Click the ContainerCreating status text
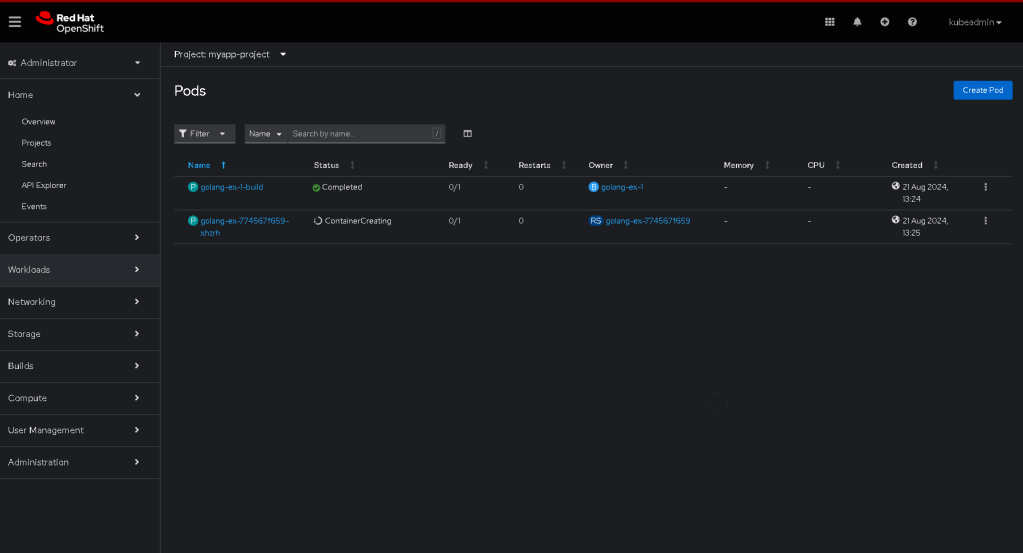This screenshot has height=553, width=1023. (358, 221)
